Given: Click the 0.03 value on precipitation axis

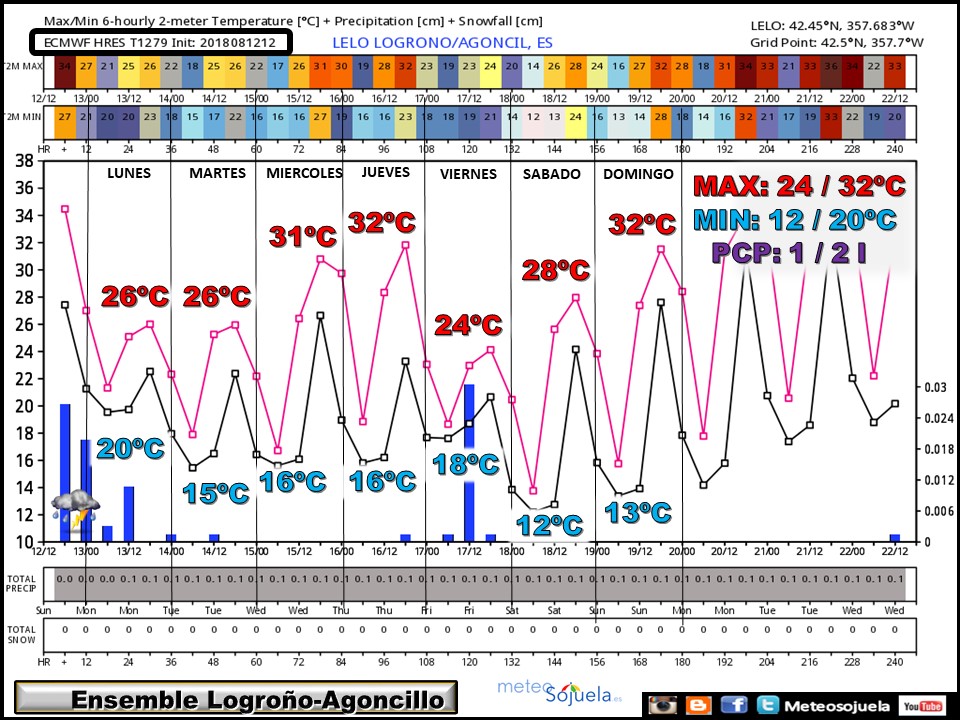Looking at the screenshot, I should click(x=936, y=387).
